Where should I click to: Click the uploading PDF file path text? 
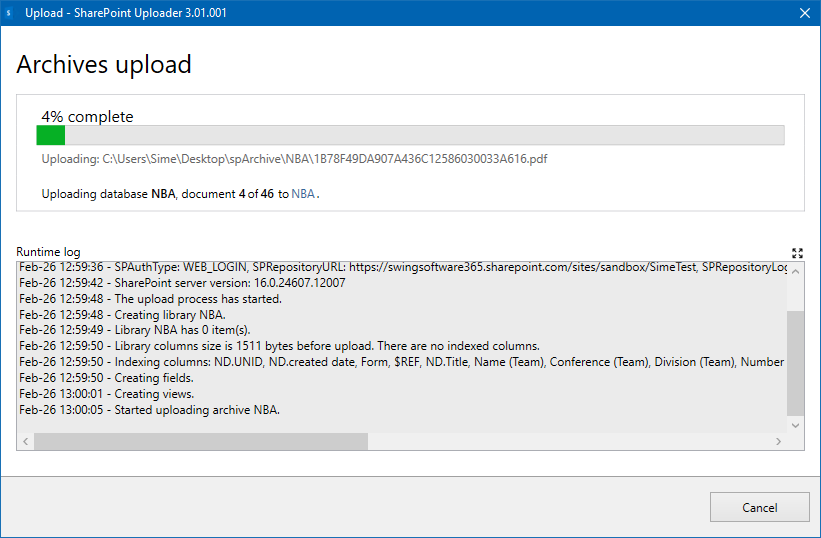(294, 159)
